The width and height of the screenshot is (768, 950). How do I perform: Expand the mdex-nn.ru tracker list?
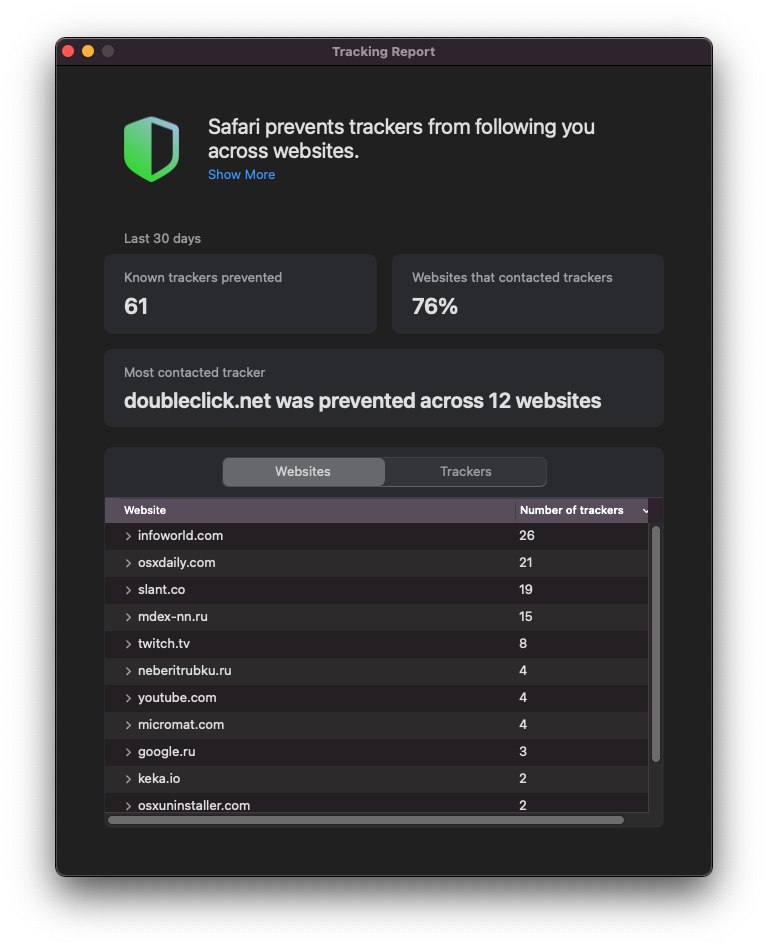[x=128, y=617]
